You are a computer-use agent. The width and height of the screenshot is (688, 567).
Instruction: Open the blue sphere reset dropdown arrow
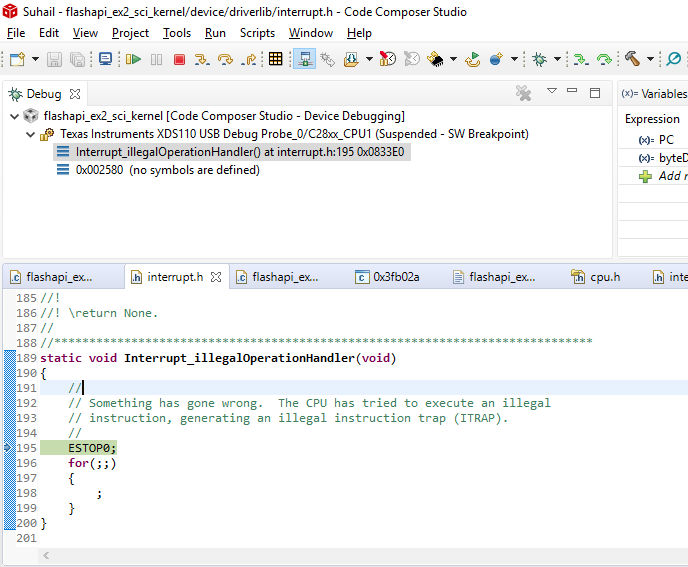click(x=514, y=59)
